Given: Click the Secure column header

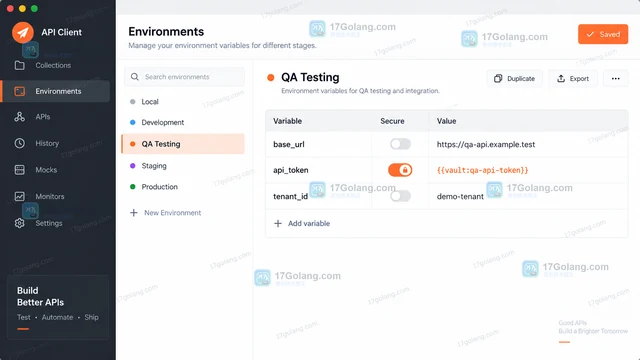Looking at the screenshot, I should click(x=392, y=121).
